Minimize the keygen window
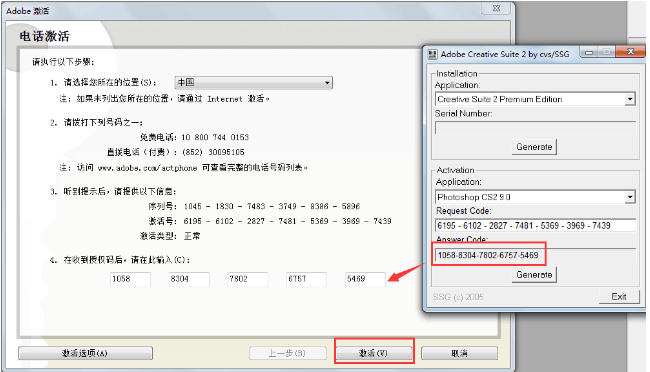 pyautogui.click(x=589, y=52)
